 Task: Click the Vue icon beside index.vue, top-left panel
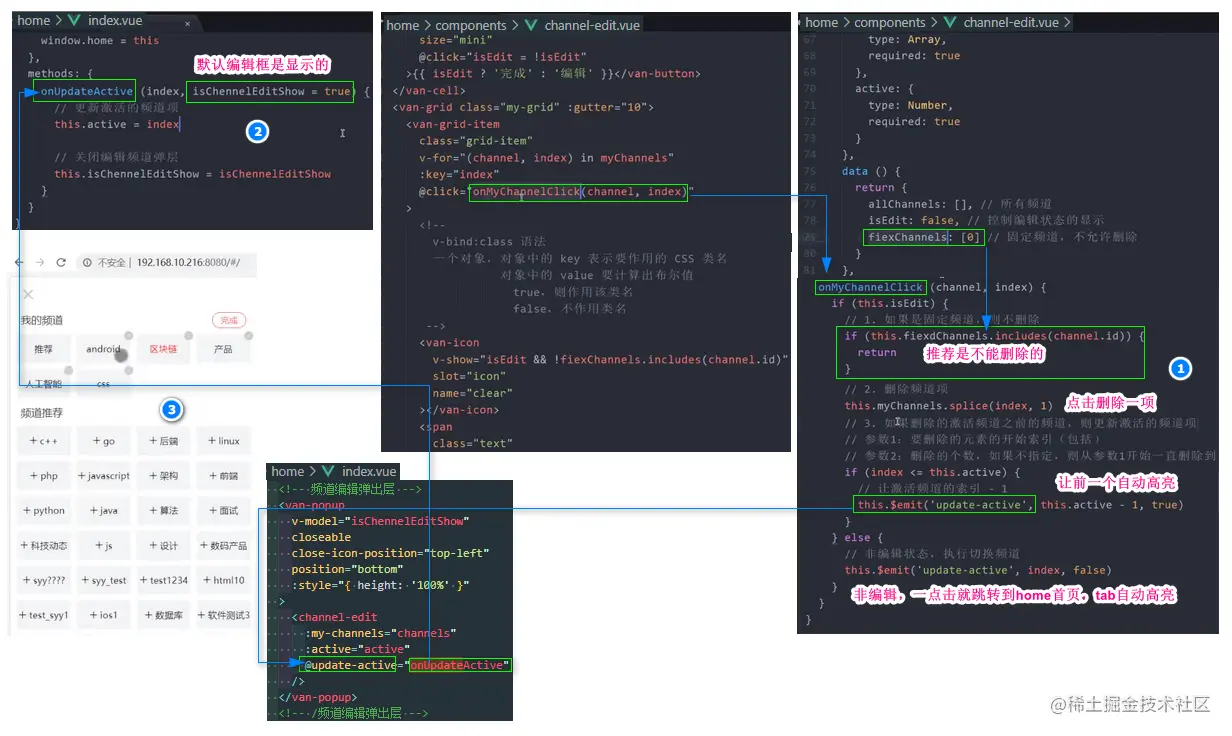click(74, 20)
